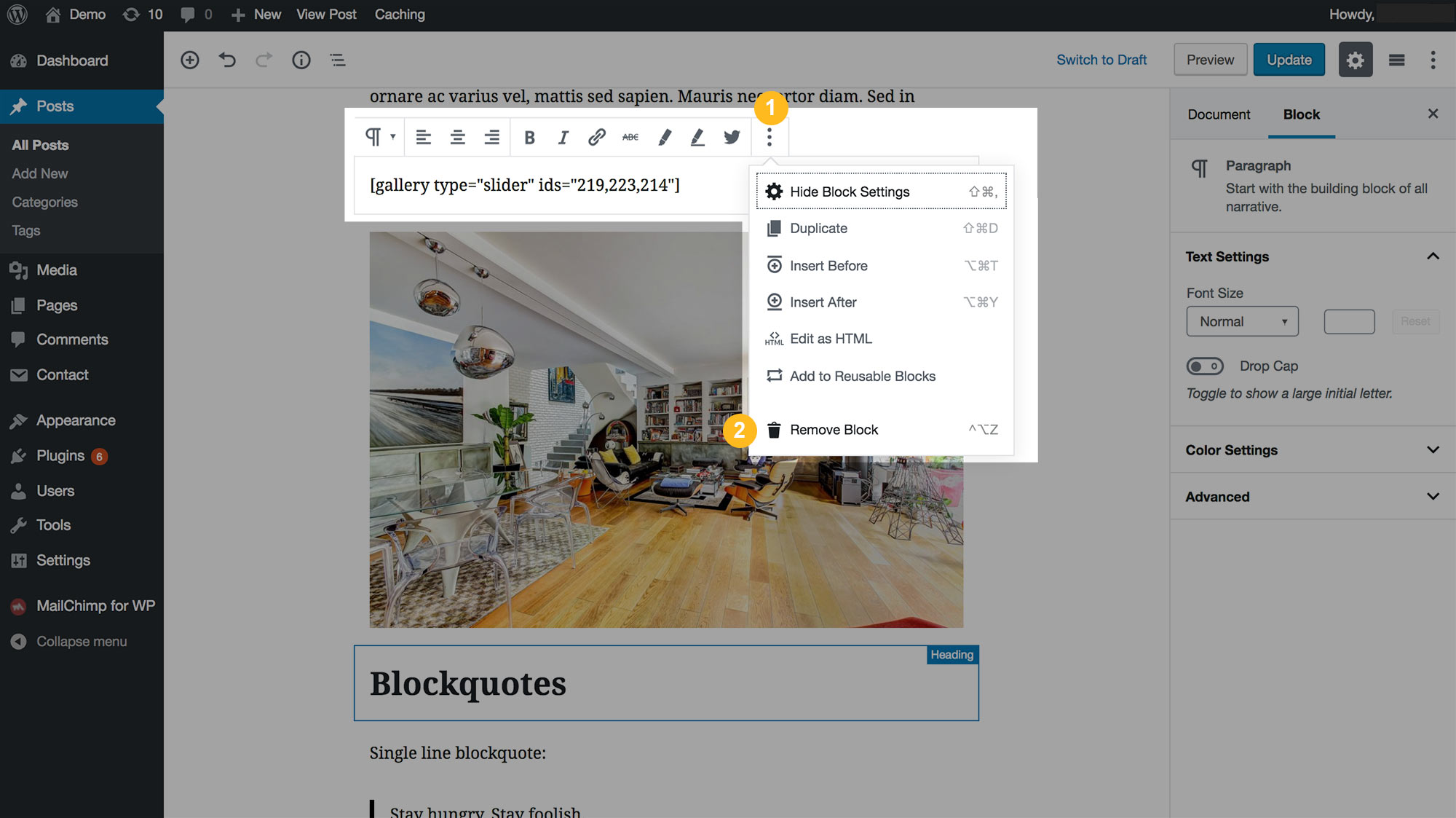Close the settings sidebar
Viewport: 1456px width, 818px height.
(x=1433, y=114)
